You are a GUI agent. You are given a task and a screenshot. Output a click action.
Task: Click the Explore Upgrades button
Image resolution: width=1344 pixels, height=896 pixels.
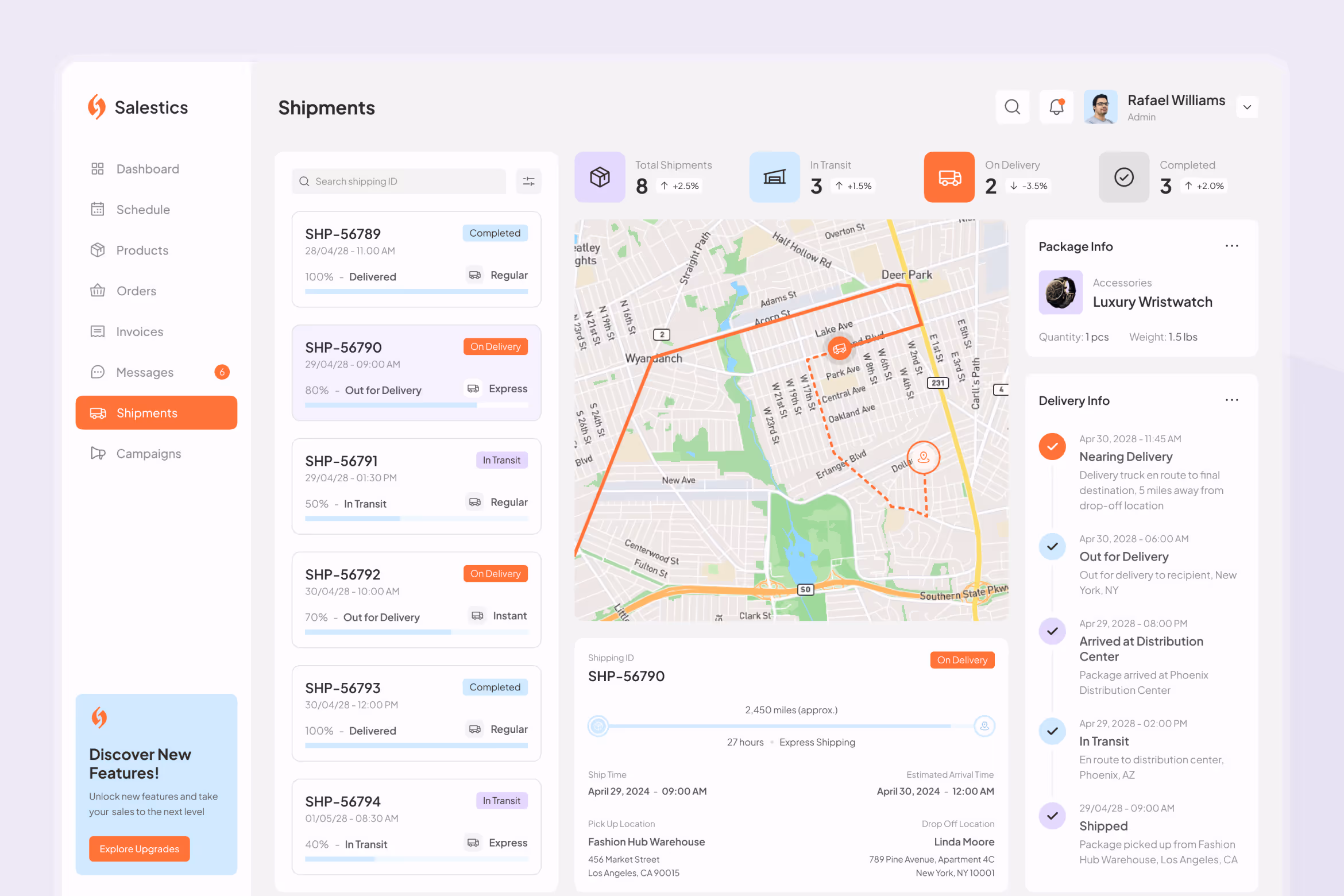(x=139, y=849)
